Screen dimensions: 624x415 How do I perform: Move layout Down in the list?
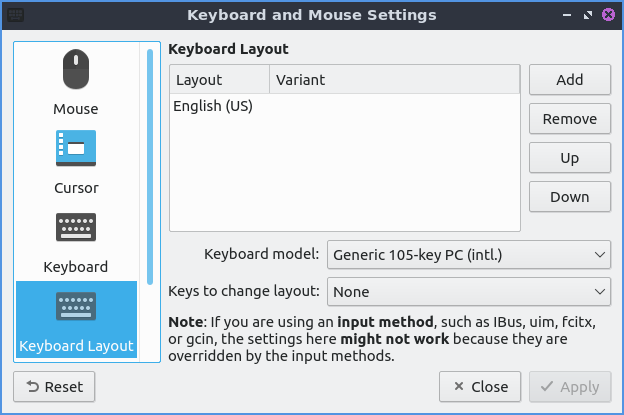coord(569,197)
